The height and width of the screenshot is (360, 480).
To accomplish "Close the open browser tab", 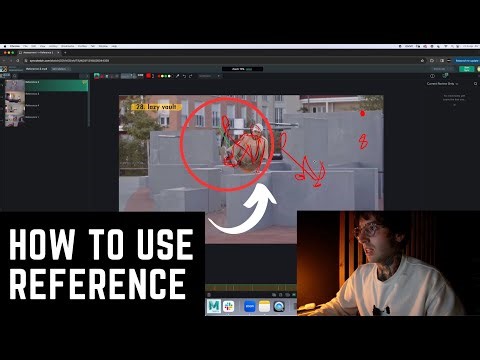I will (58, 53).
